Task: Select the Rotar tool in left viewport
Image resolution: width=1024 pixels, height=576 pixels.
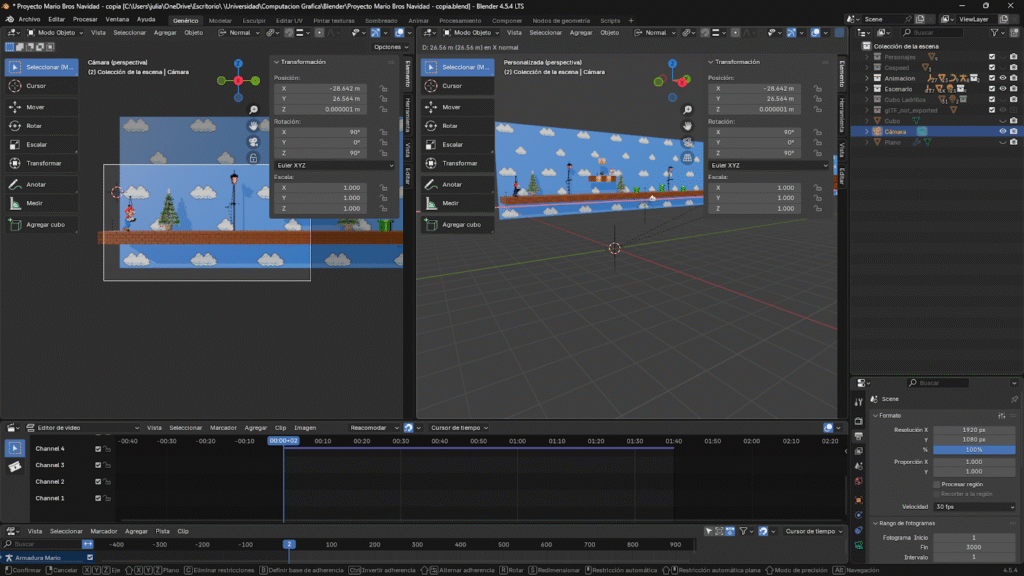Action: [40, 126]
